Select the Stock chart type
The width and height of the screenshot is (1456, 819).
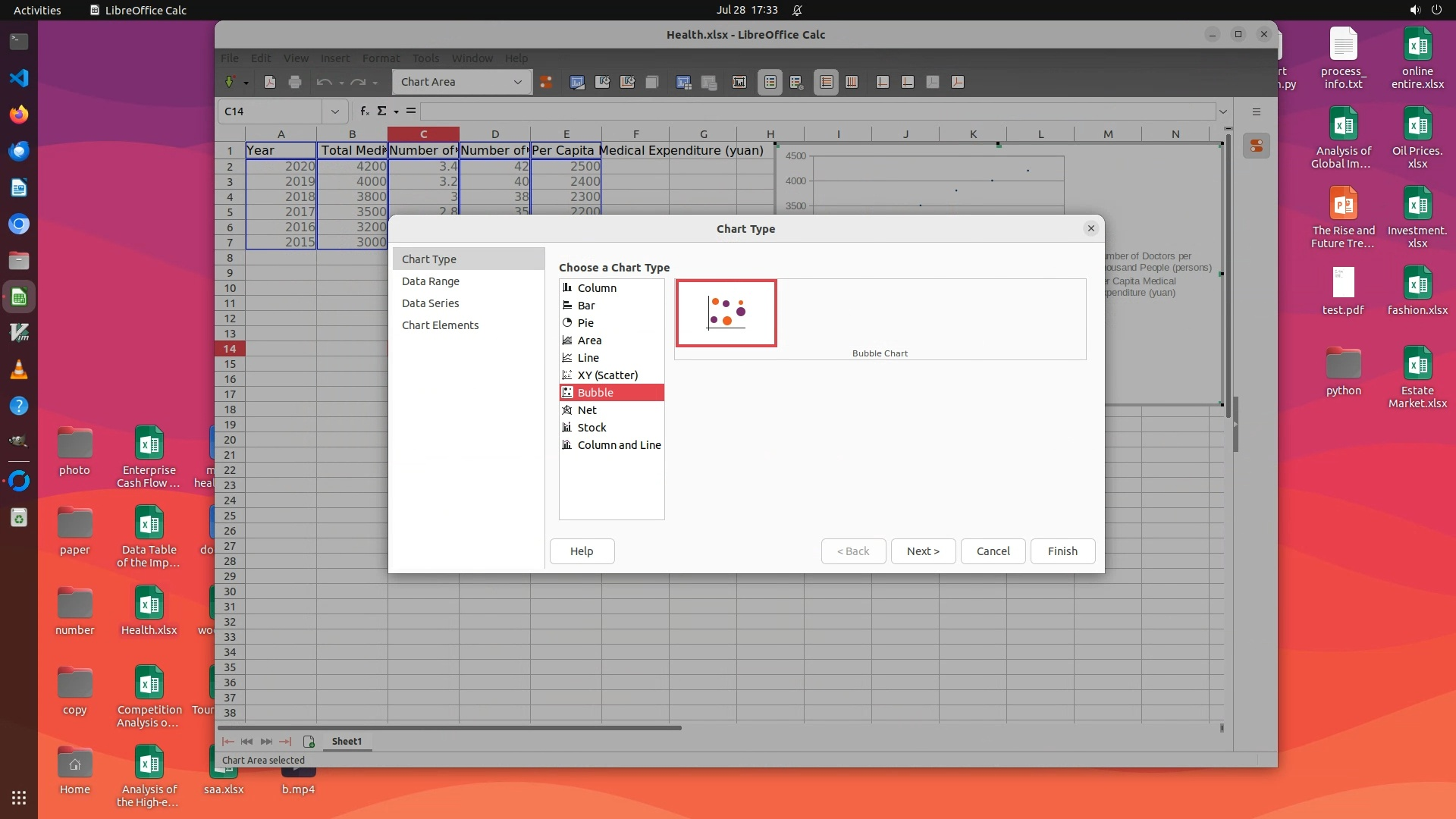[591, 428]
